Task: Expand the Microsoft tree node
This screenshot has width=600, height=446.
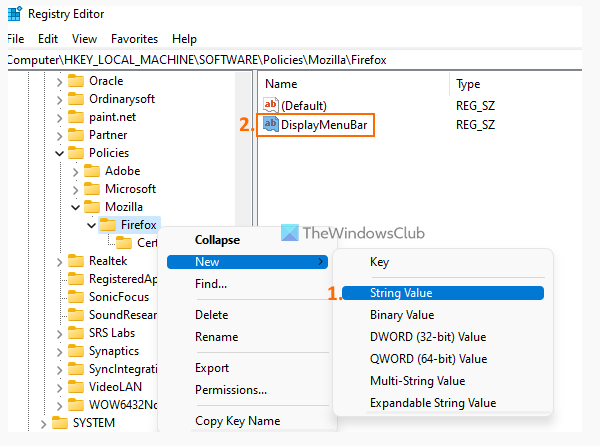Action: 75,189
